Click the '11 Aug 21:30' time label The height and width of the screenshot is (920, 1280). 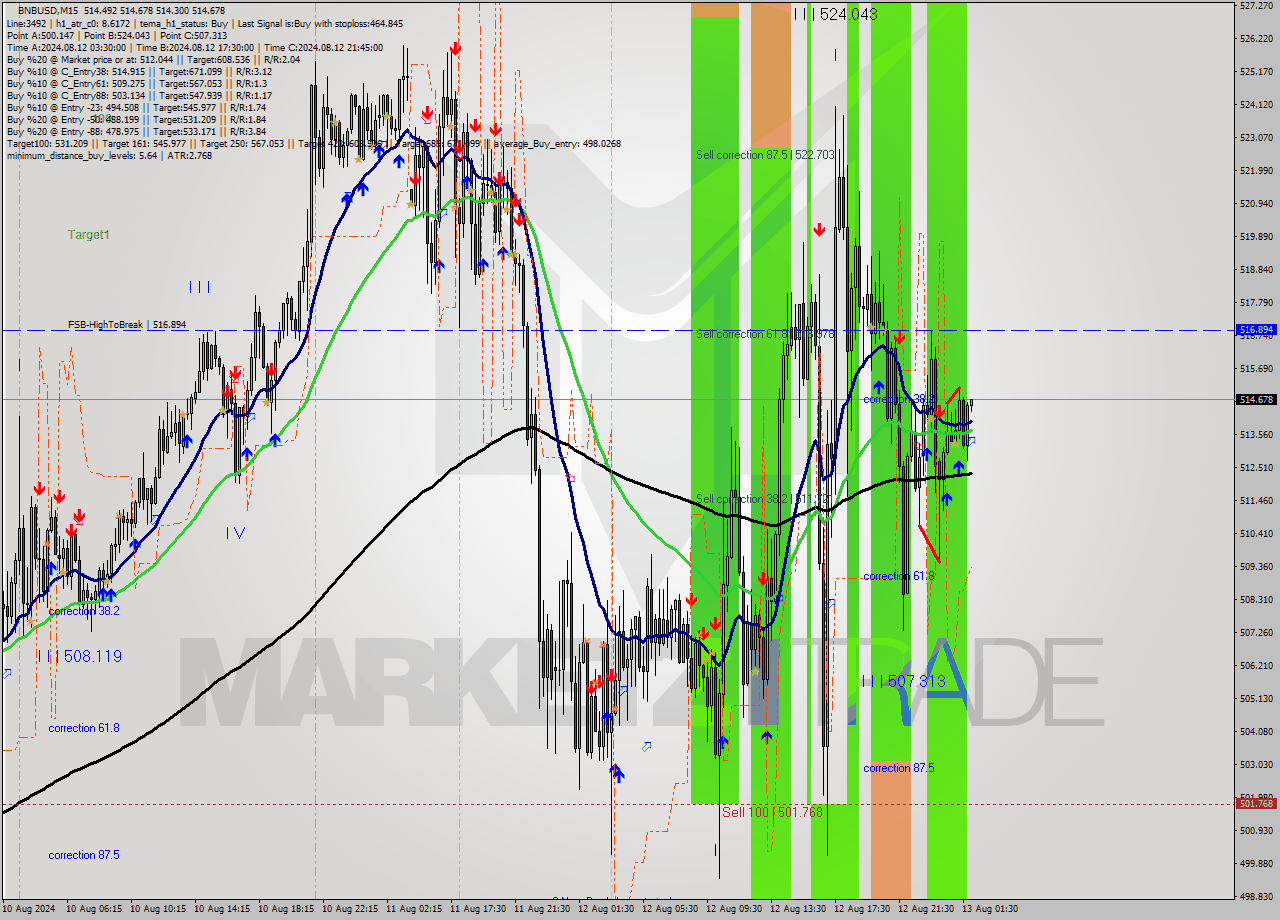tap(542, 909)
